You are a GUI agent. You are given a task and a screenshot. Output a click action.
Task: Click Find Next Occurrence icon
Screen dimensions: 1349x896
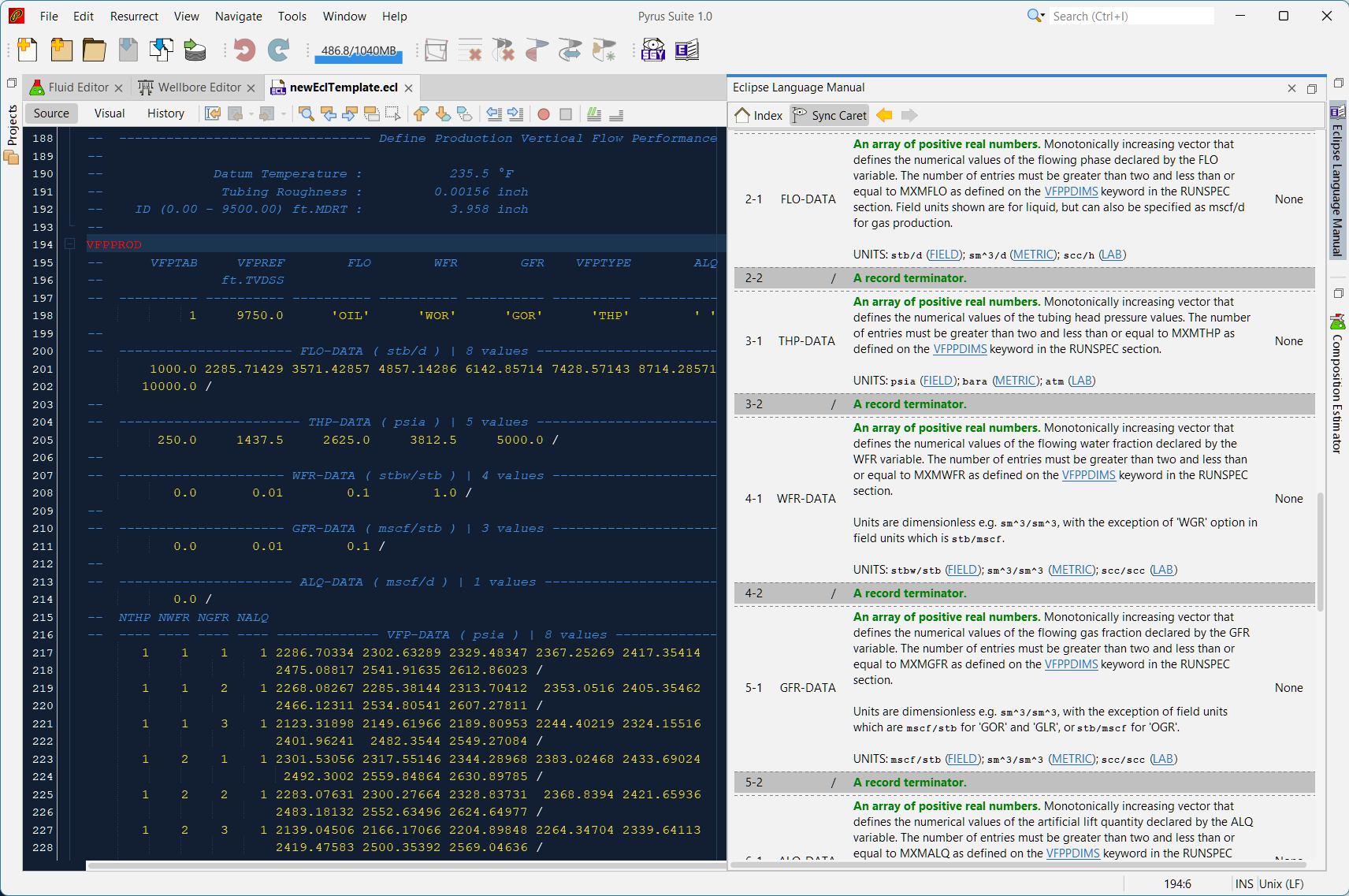(x=350, y=114)
